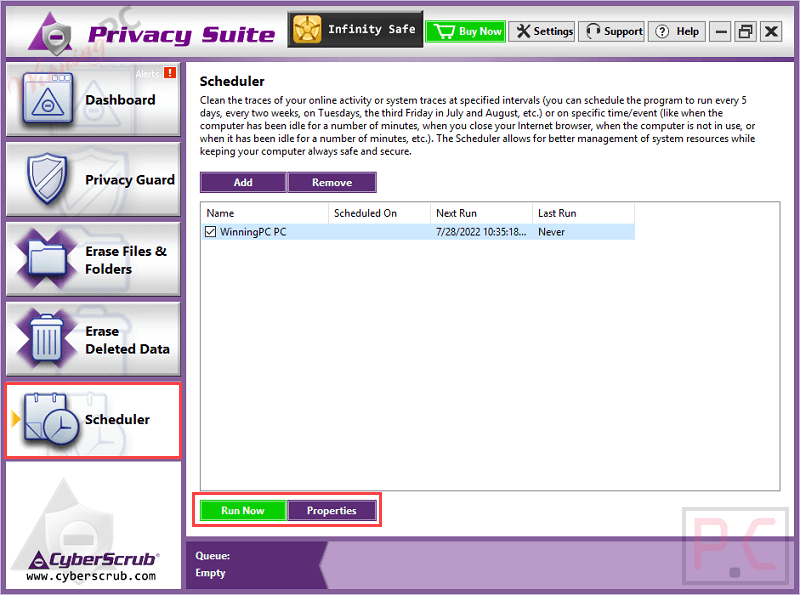Open Support button text
The image size is (800, 595).
623,32
